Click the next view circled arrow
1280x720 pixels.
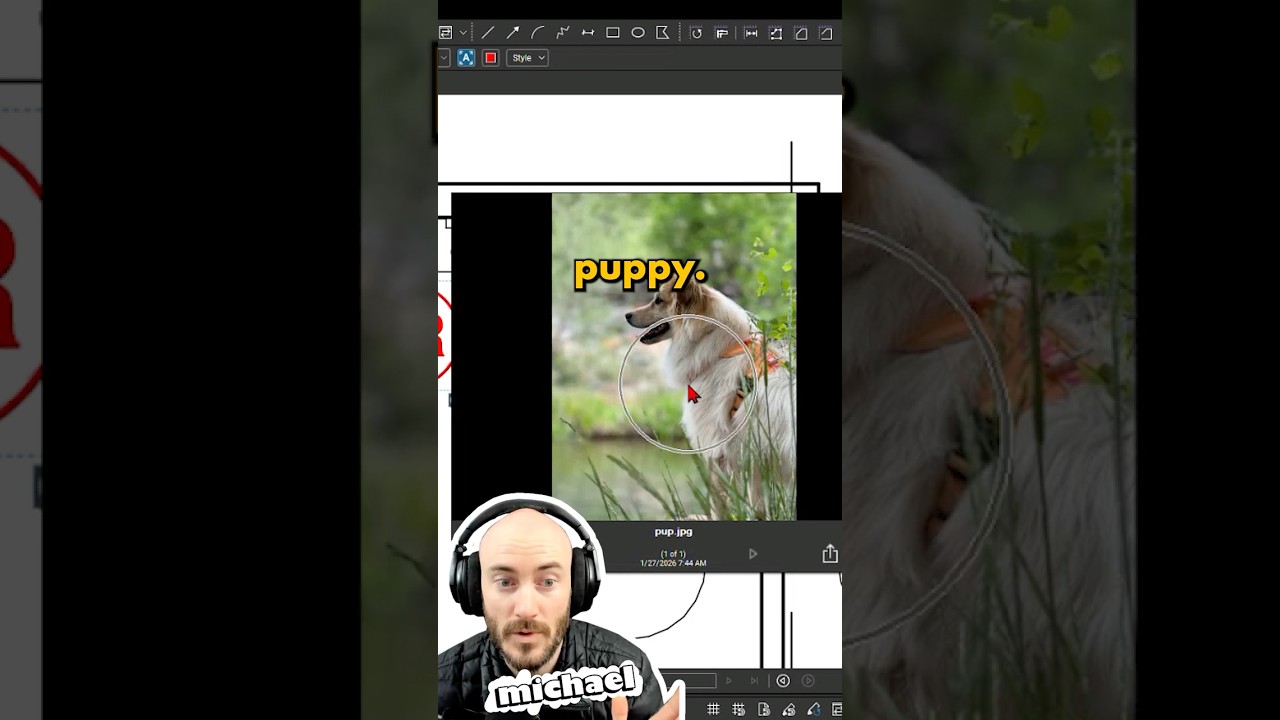pos(808,681)
